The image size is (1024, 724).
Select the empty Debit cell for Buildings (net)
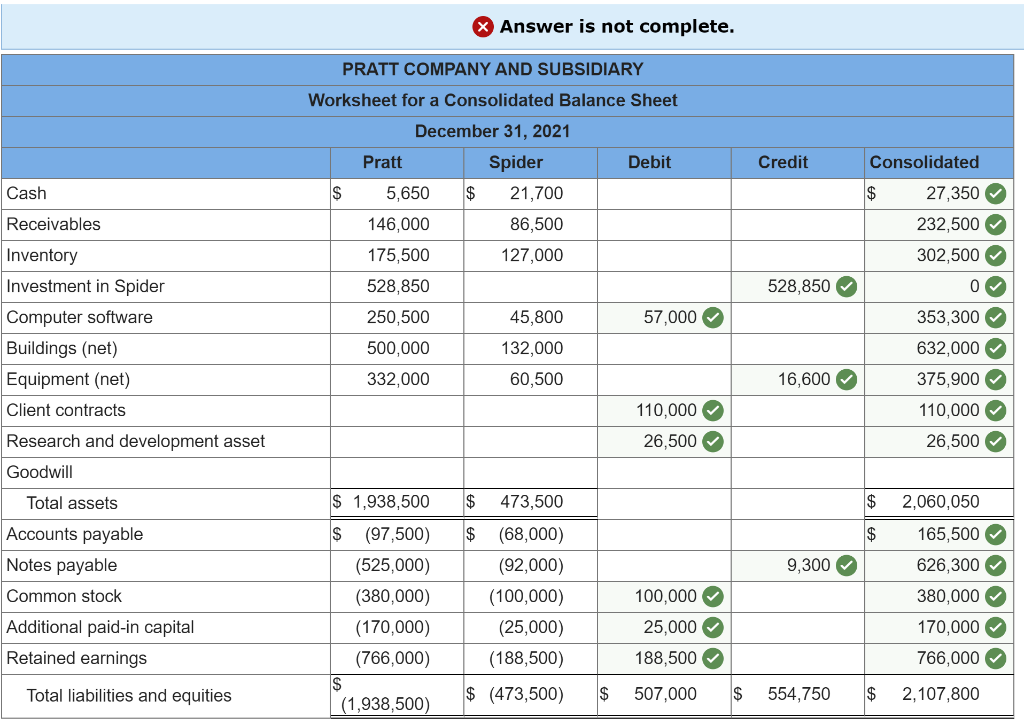pos(663,348)
